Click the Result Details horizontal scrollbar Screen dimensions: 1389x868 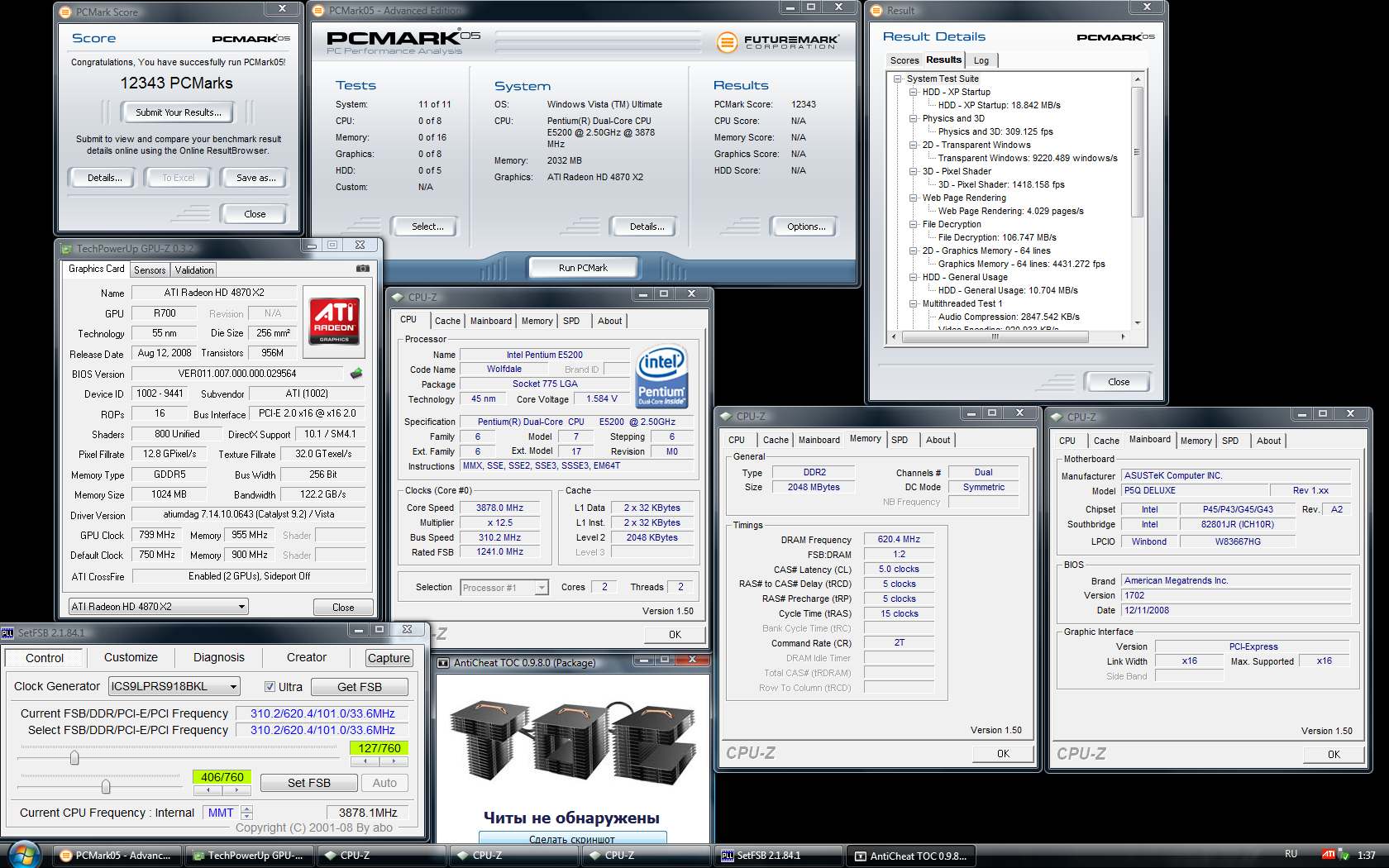(1007, 336)
